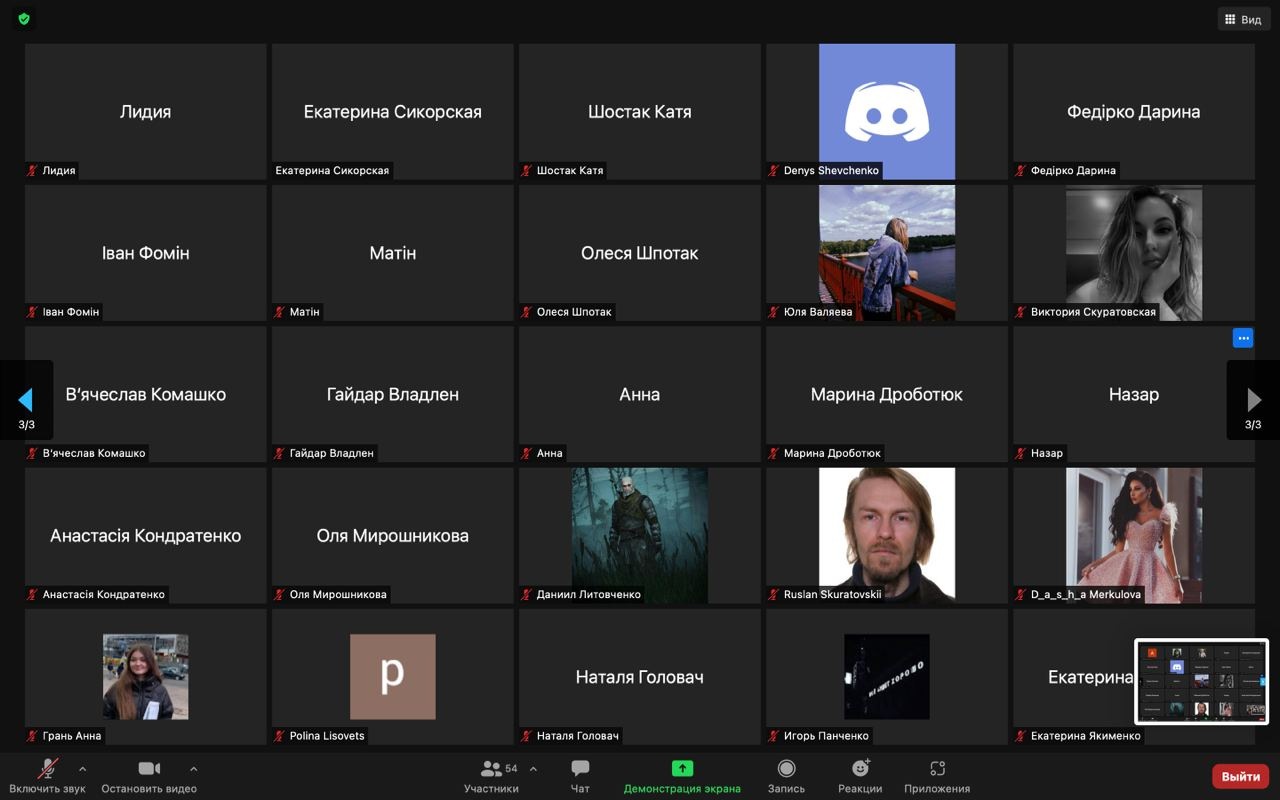This screenshot has width=1280, height=800.
Task: Go to previous gallery page arrow
Action: [26, 400]
